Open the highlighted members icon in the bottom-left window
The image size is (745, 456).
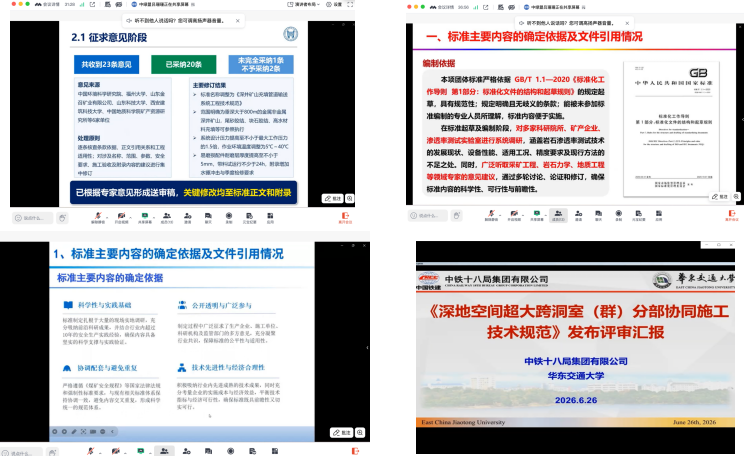pyautogui.click(x=164, y=451)
